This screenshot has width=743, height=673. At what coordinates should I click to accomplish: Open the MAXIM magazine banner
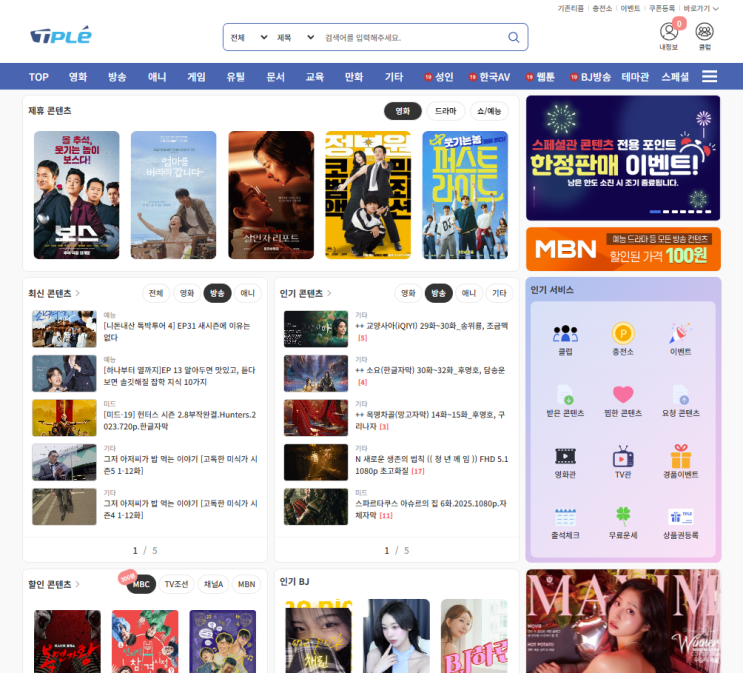point(623,621)
